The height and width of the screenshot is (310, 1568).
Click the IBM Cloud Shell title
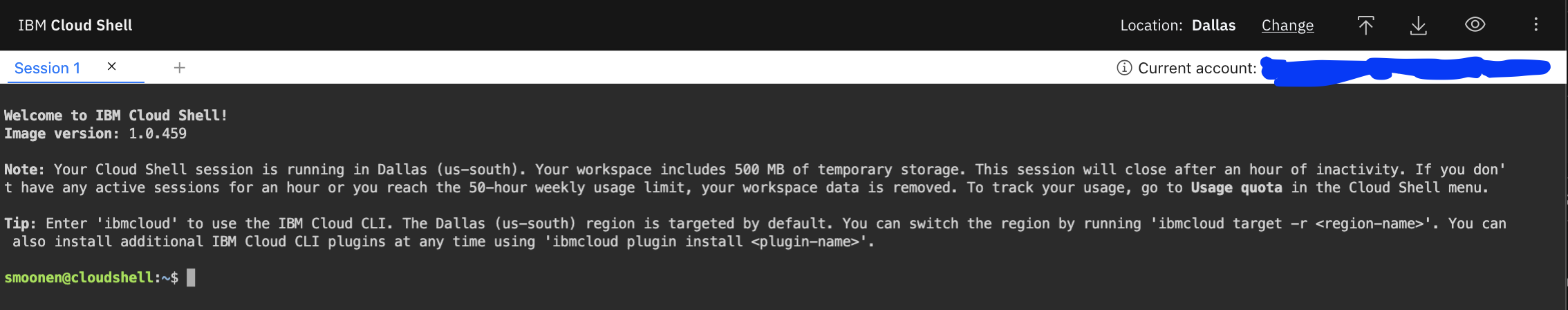[x=75, y=26]
